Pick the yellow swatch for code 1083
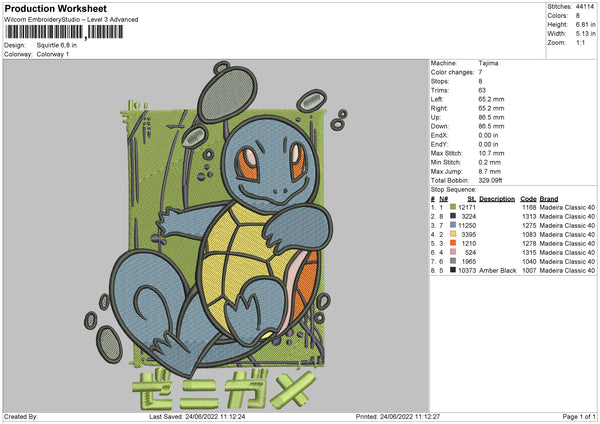Image resolution: width=600 pixels, height=424 pixels. tap(453, 234)
